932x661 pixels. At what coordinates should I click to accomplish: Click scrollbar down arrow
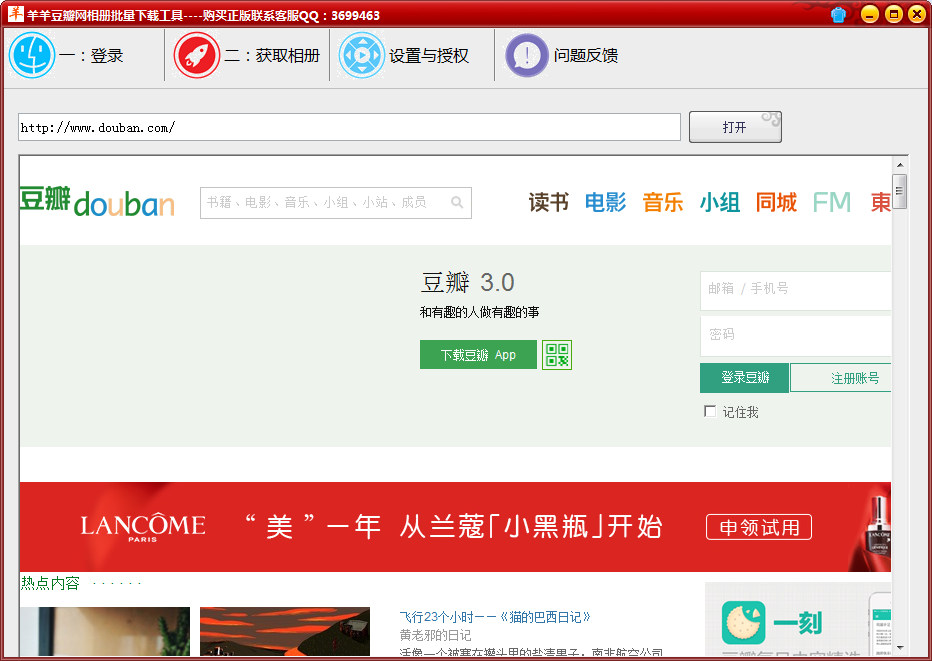tap(900, 647)
